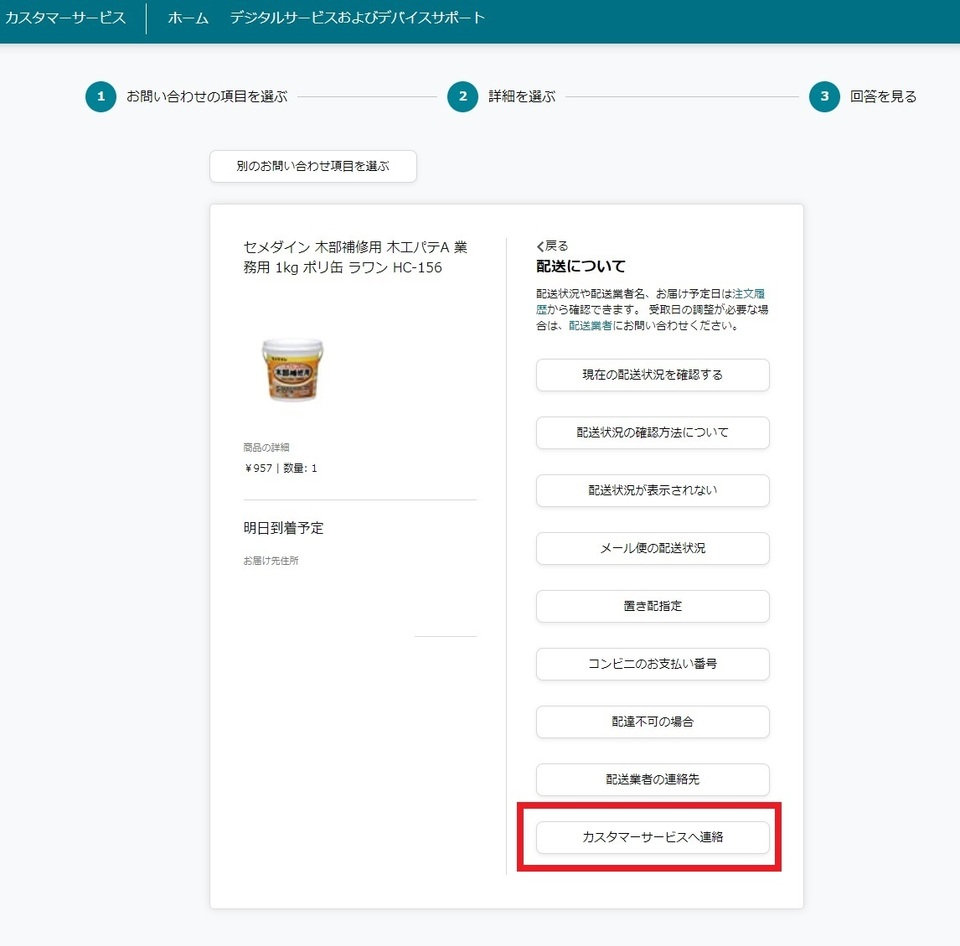
Task: Open 注文履歴 link in description
Action: click(748, 293)
